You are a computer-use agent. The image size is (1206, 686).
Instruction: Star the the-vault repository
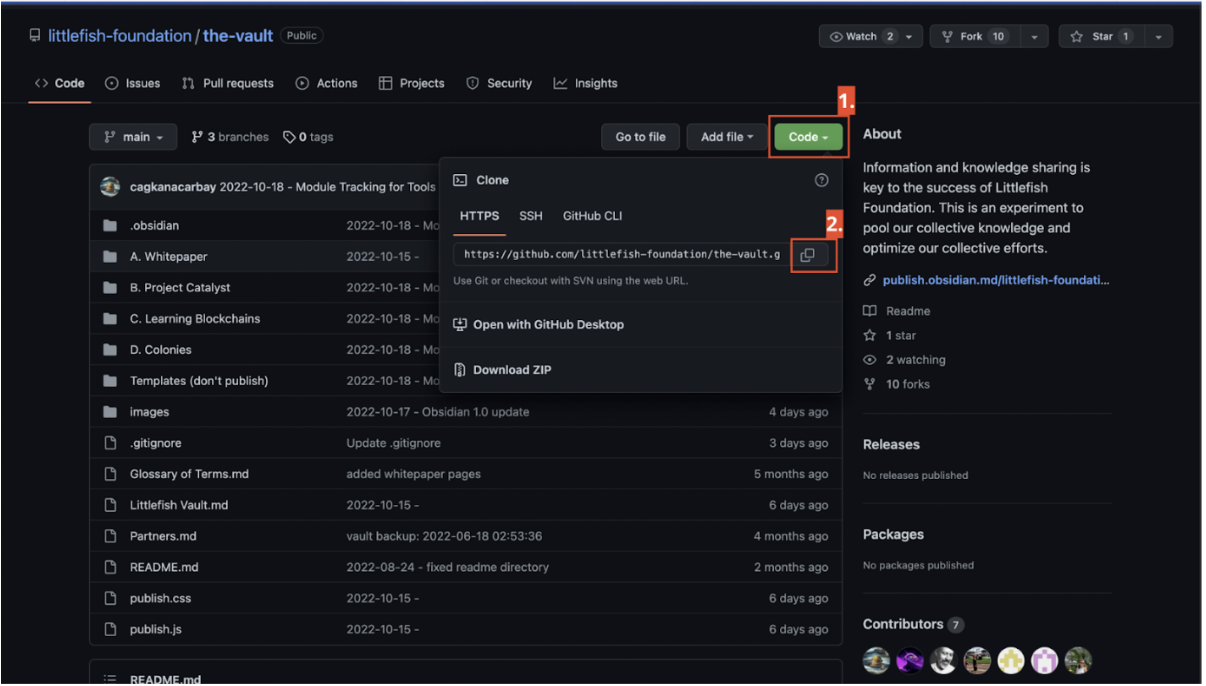point(1092,37)
